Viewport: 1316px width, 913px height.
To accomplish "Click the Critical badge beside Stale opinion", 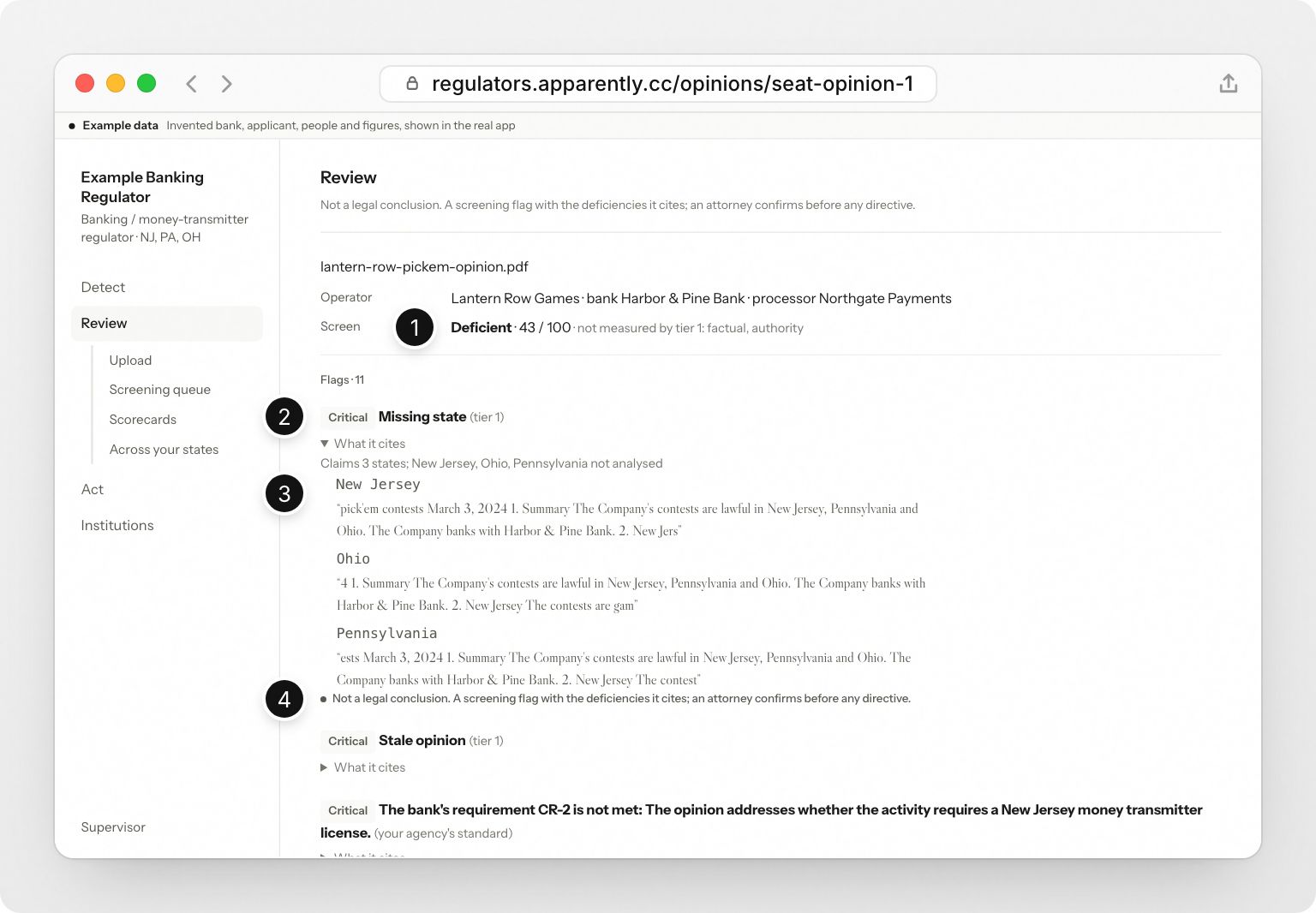I will pyautogui.click(x=348, y=741).
